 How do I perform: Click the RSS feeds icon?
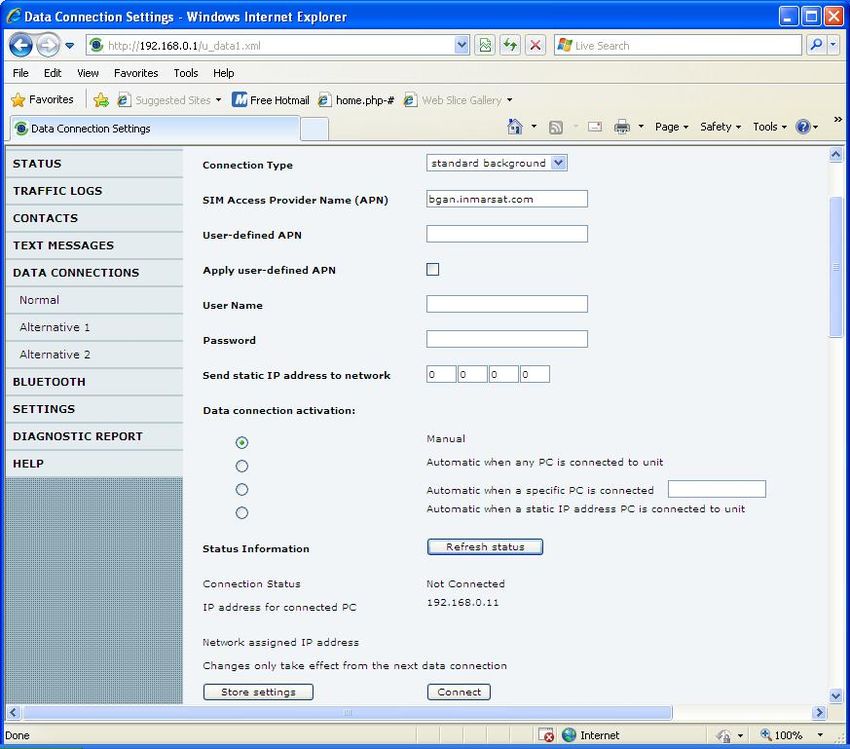pyautogui.click(x=556, y=127)
